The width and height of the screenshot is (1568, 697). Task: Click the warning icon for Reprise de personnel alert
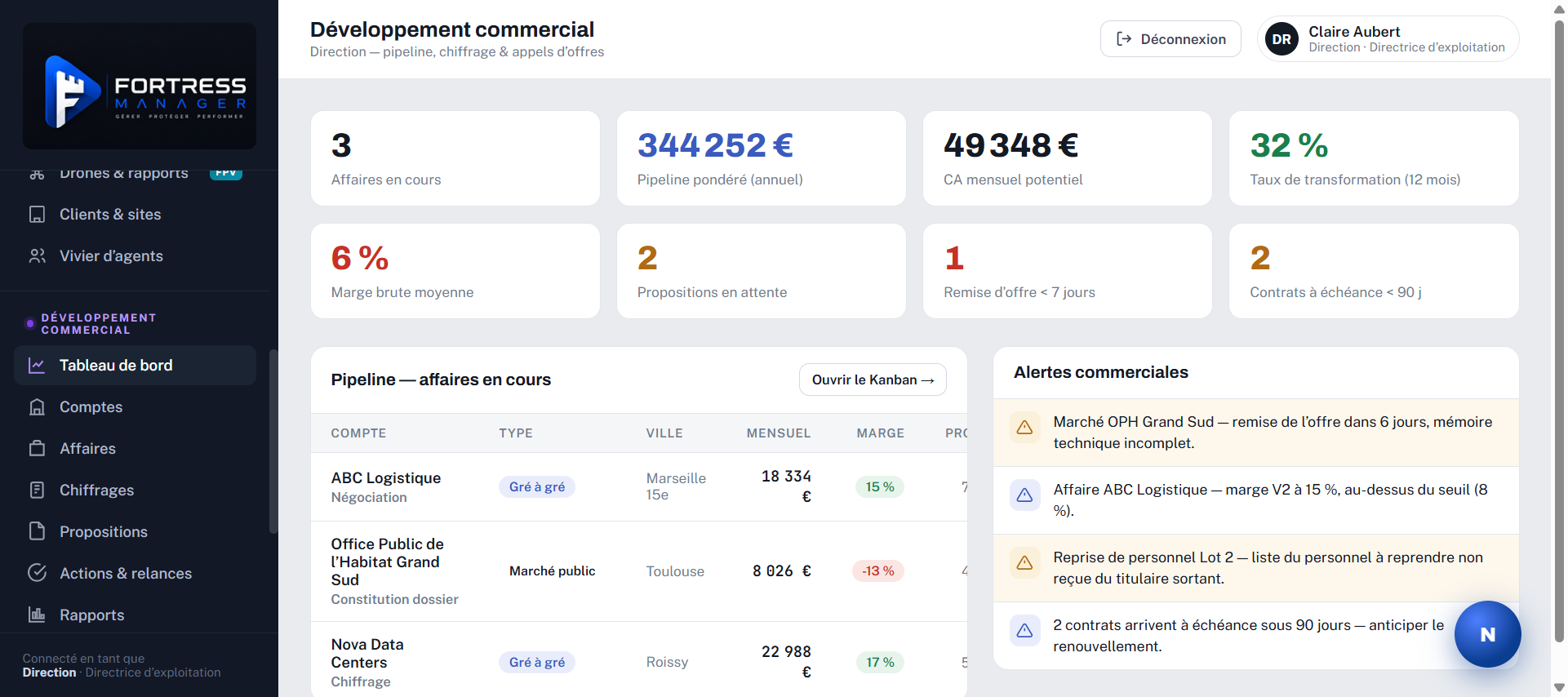(1024, 563)
